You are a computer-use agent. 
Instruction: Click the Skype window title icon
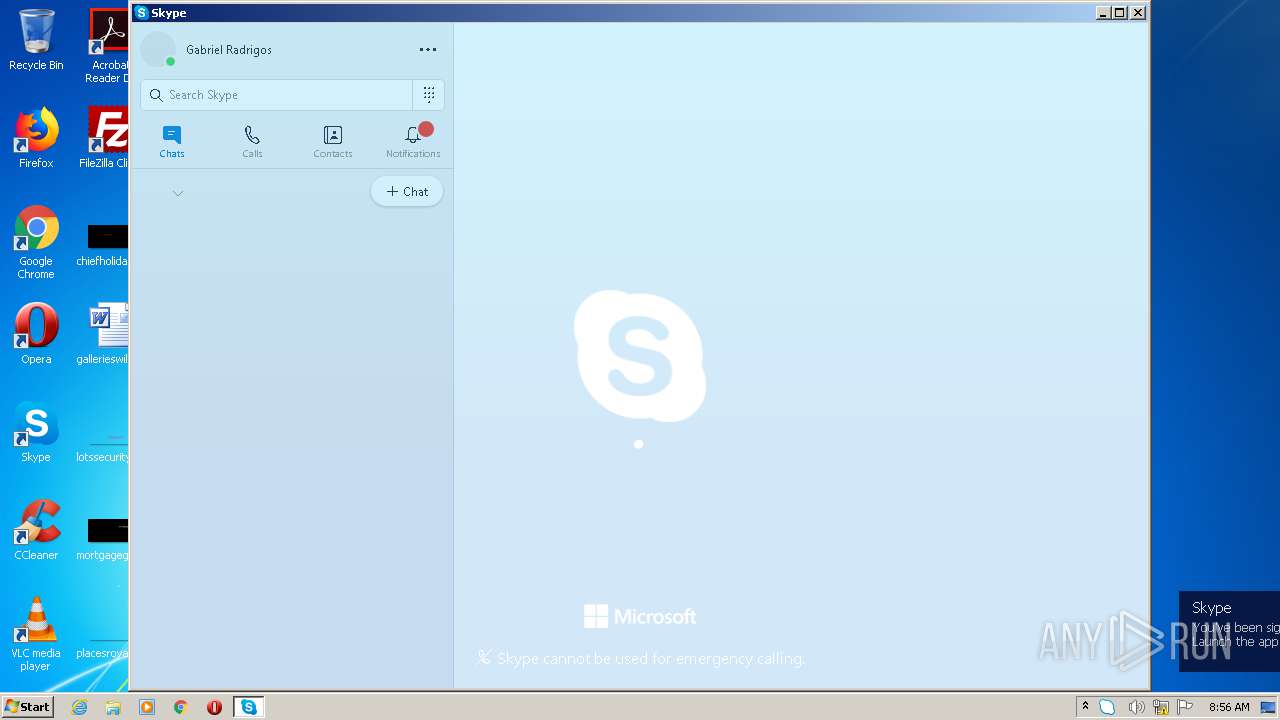click(x=142, y=13)
